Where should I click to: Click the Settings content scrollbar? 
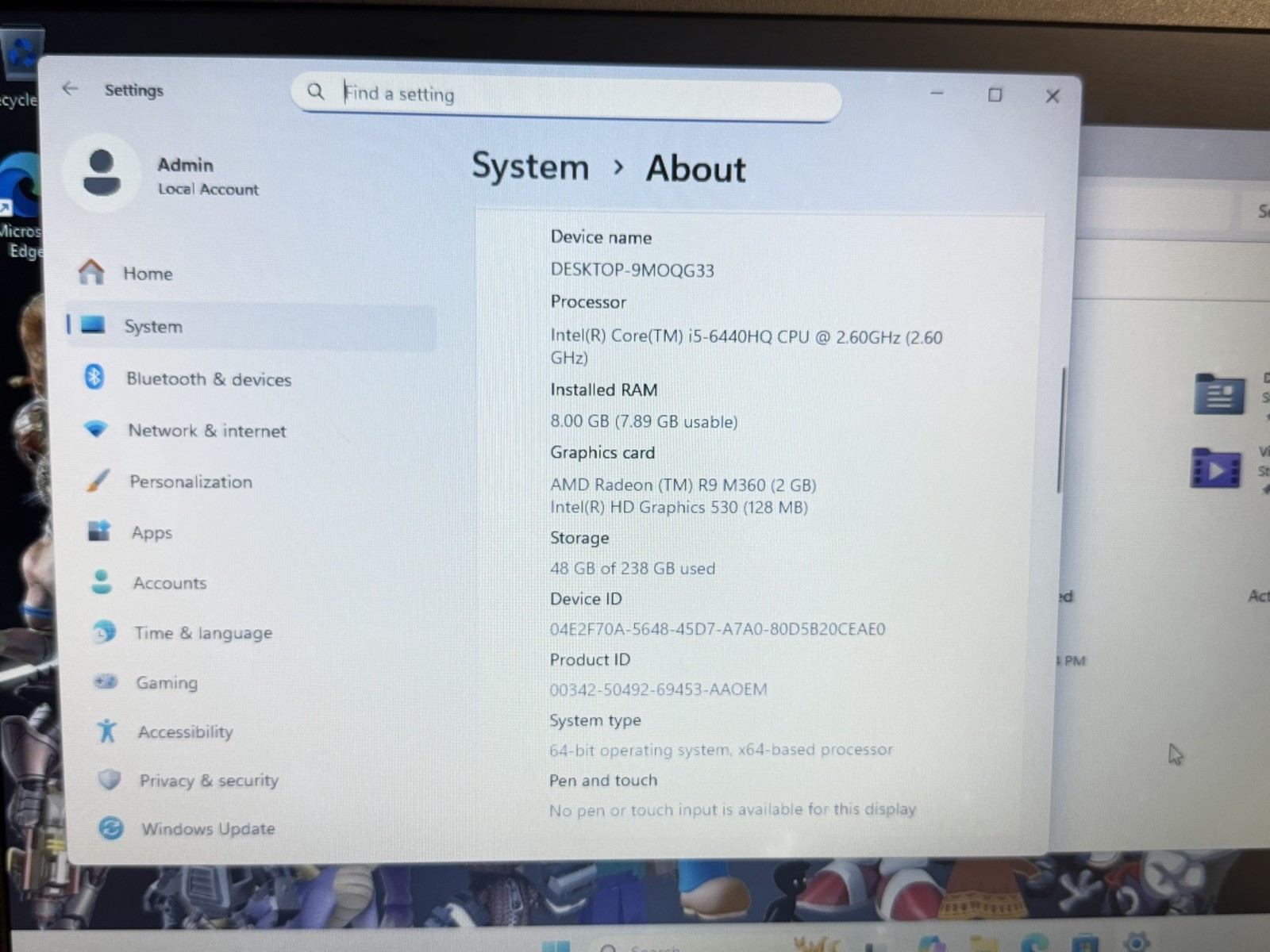1061,430
